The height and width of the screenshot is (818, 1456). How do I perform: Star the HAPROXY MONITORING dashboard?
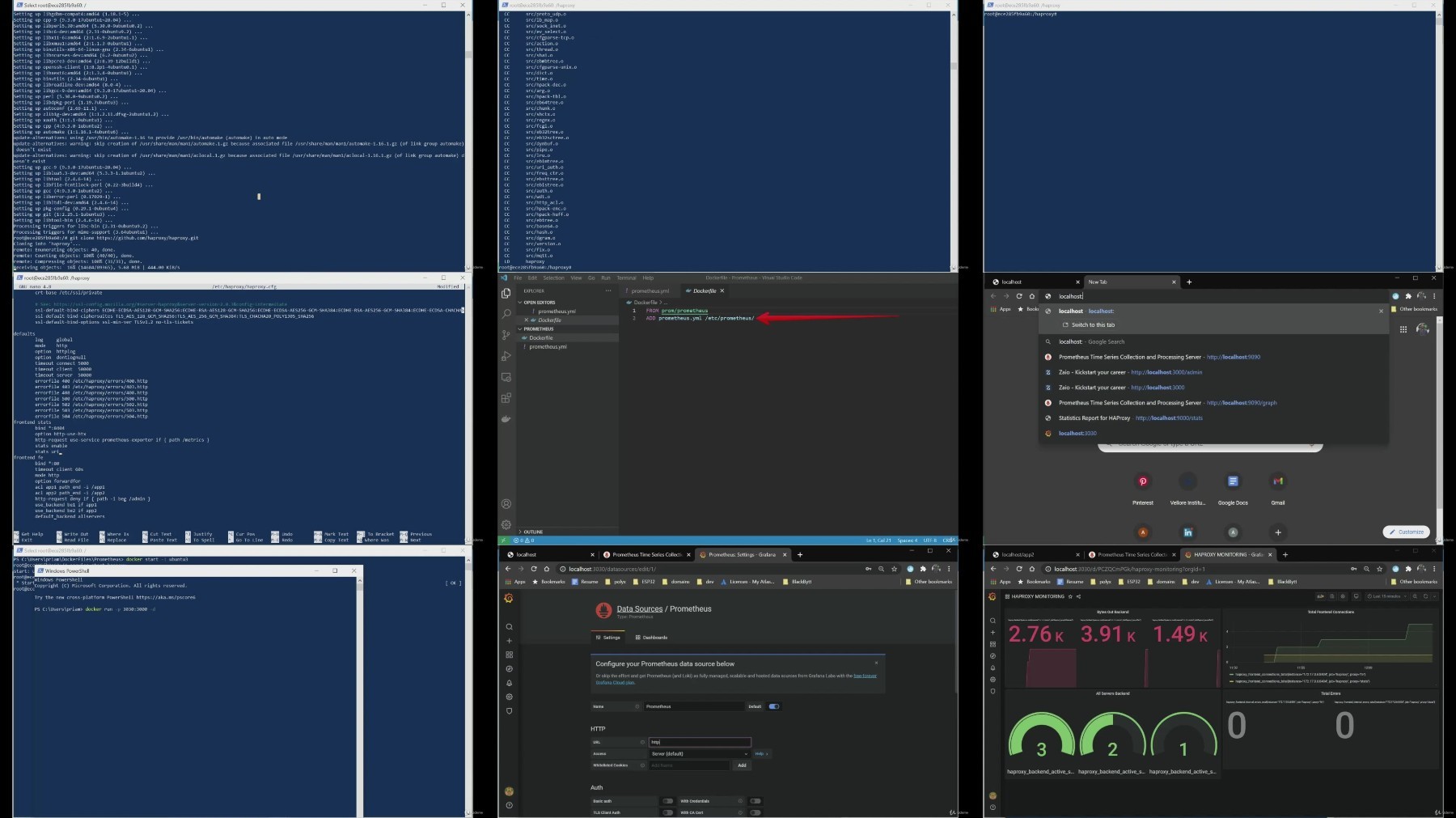1070,596
